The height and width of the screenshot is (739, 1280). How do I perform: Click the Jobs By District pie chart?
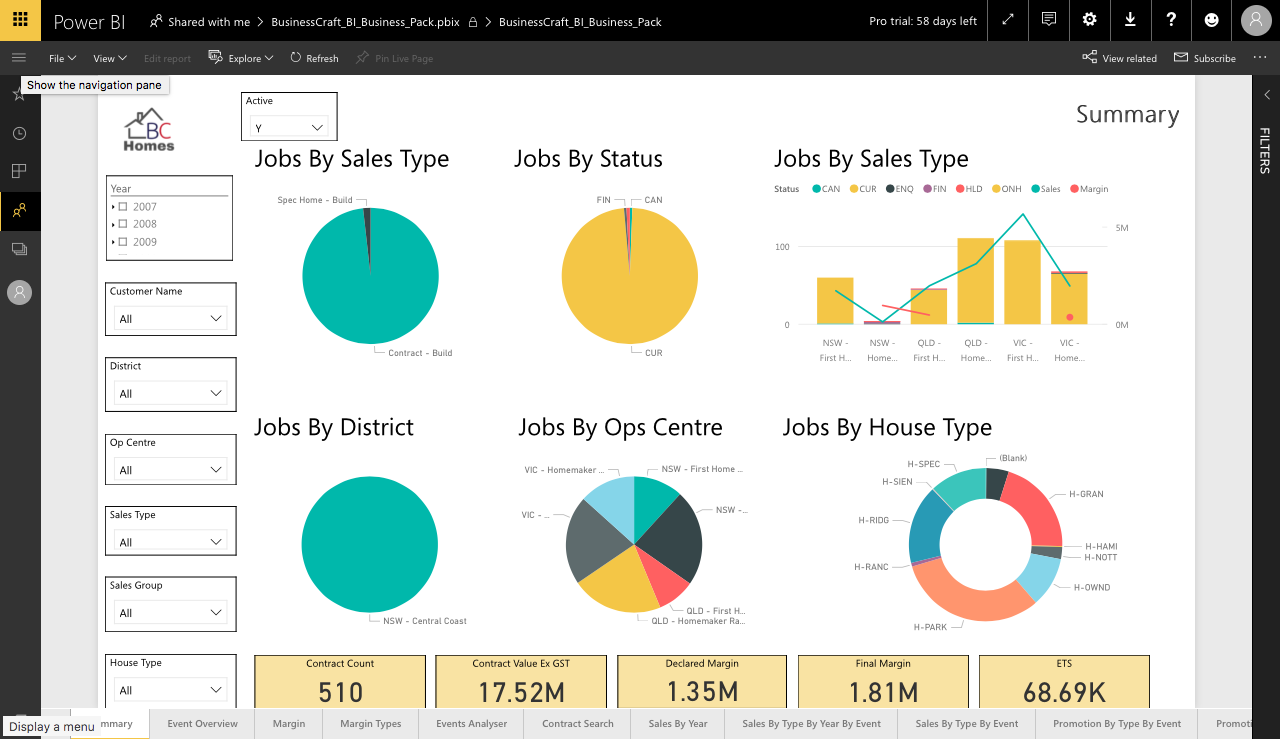click(369, 543)
